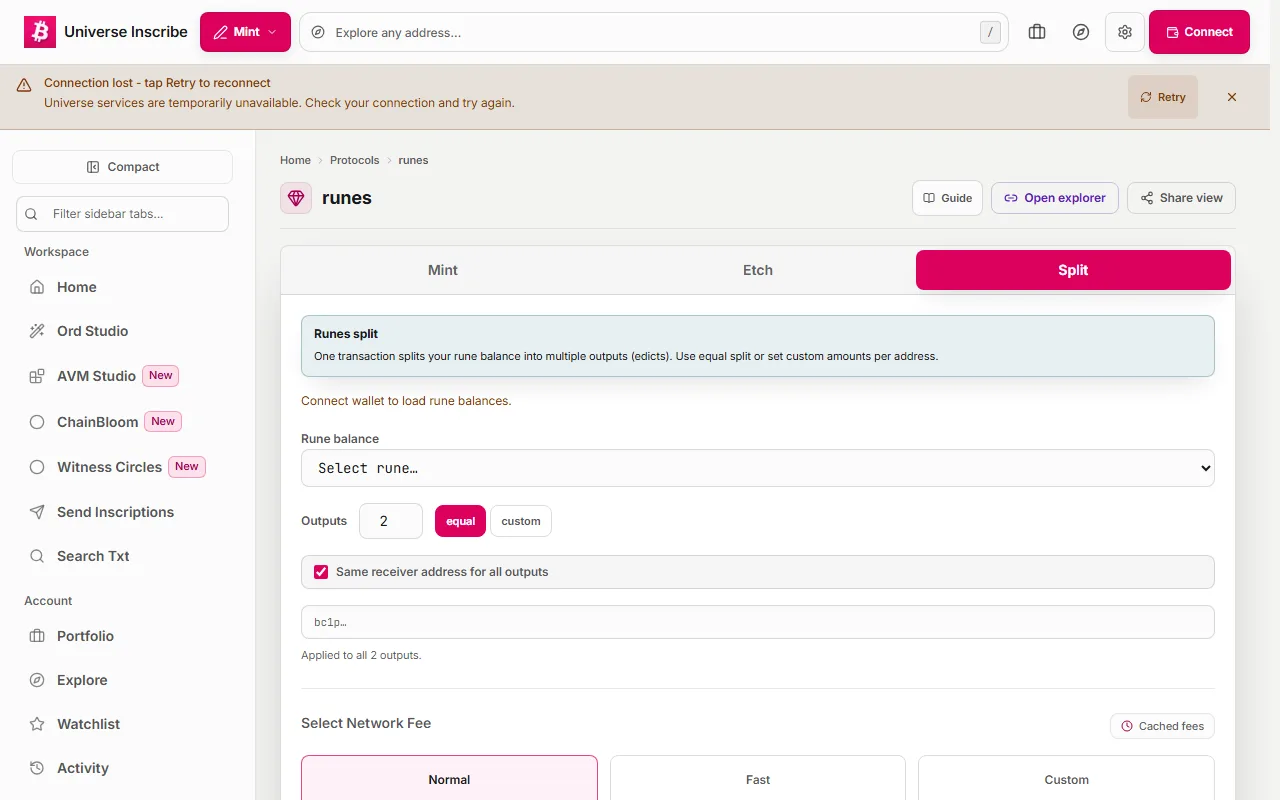Screen dimensions: 1280x800
Task: Choose the equal split mode
Action: coord(461,521)
